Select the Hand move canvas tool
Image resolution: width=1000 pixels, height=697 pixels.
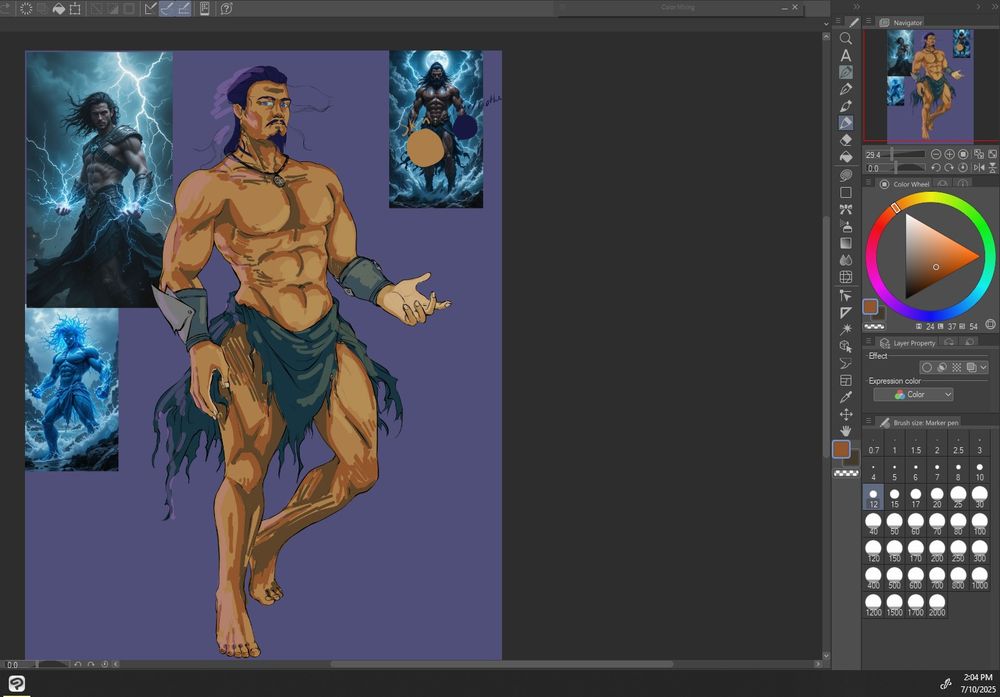846,431
